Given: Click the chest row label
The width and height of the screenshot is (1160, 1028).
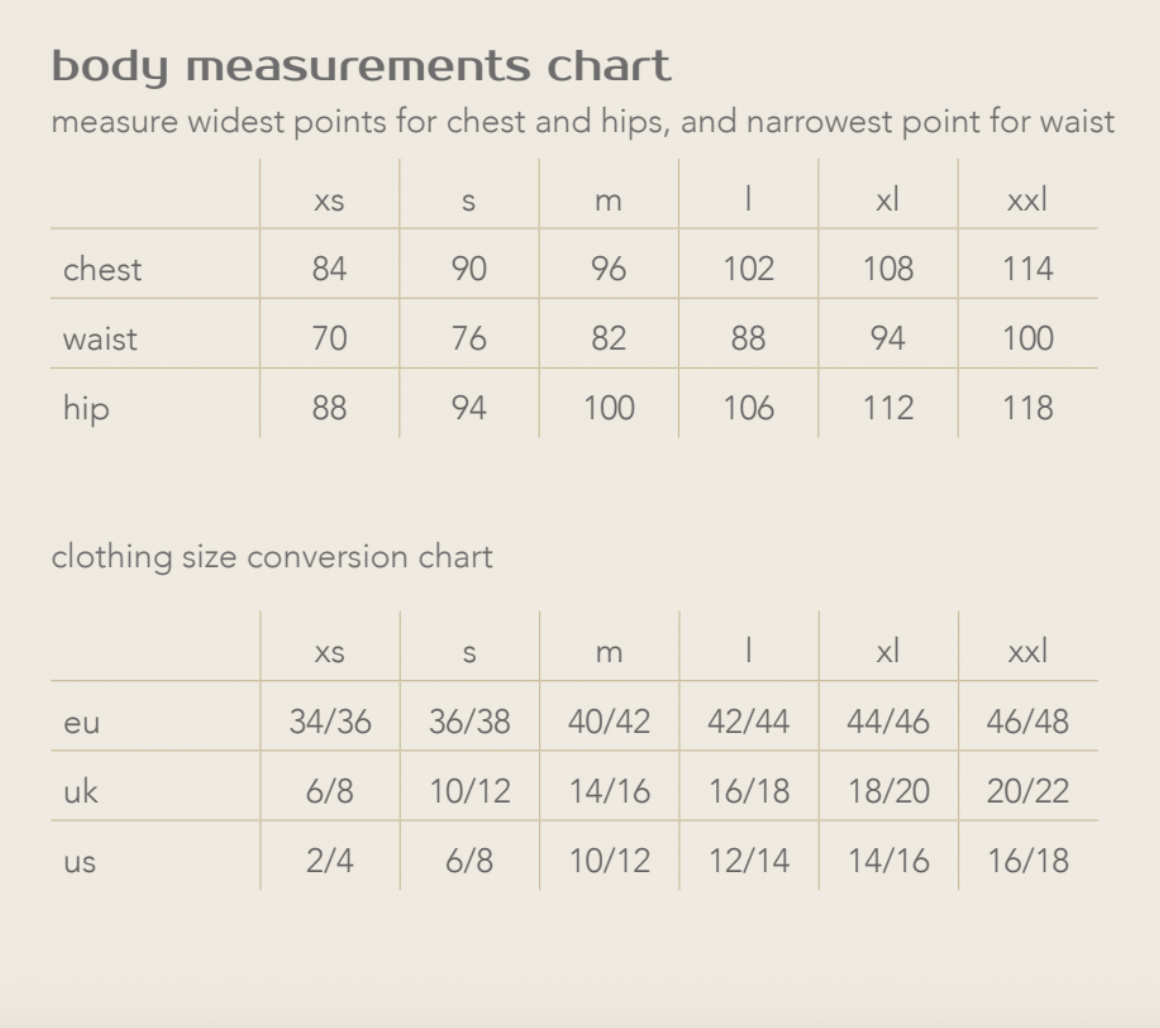Looking at the screenshot, I should (x=102, y=269).
